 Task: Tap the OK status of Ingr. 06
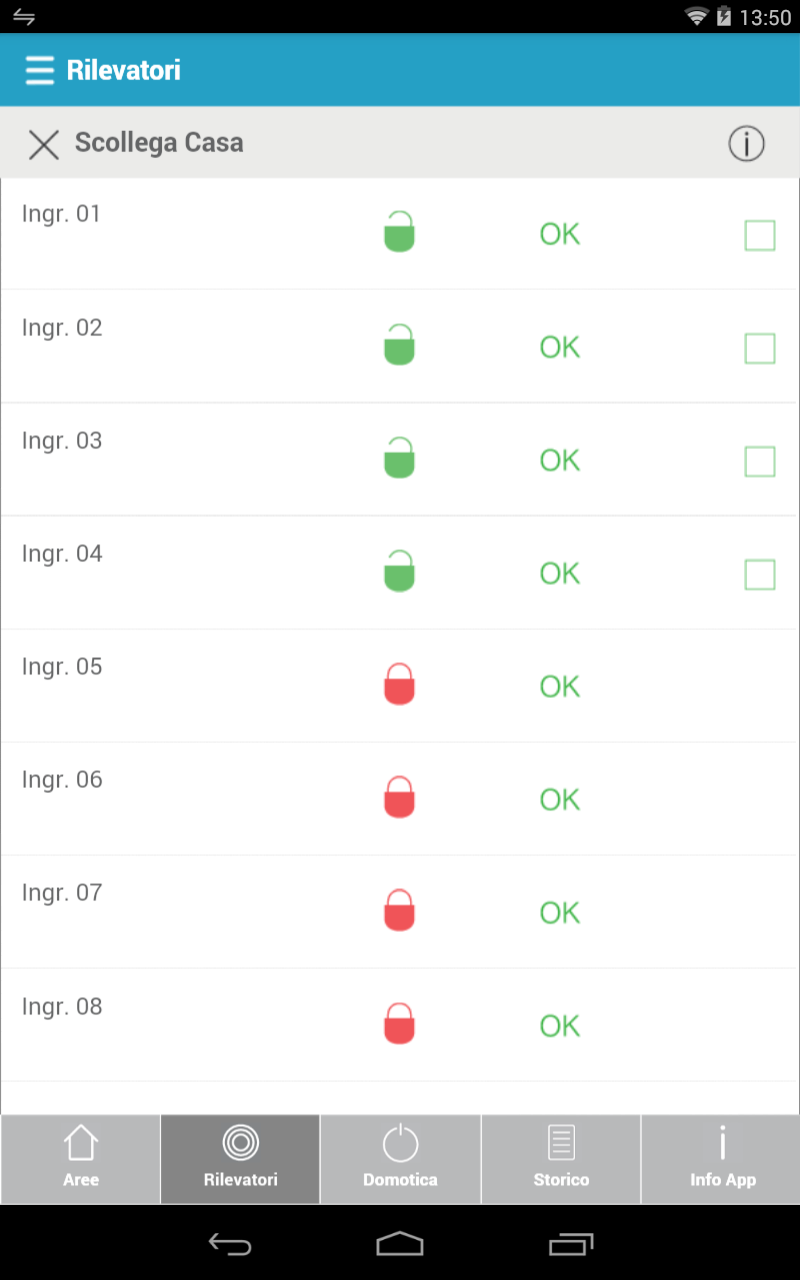560,799
